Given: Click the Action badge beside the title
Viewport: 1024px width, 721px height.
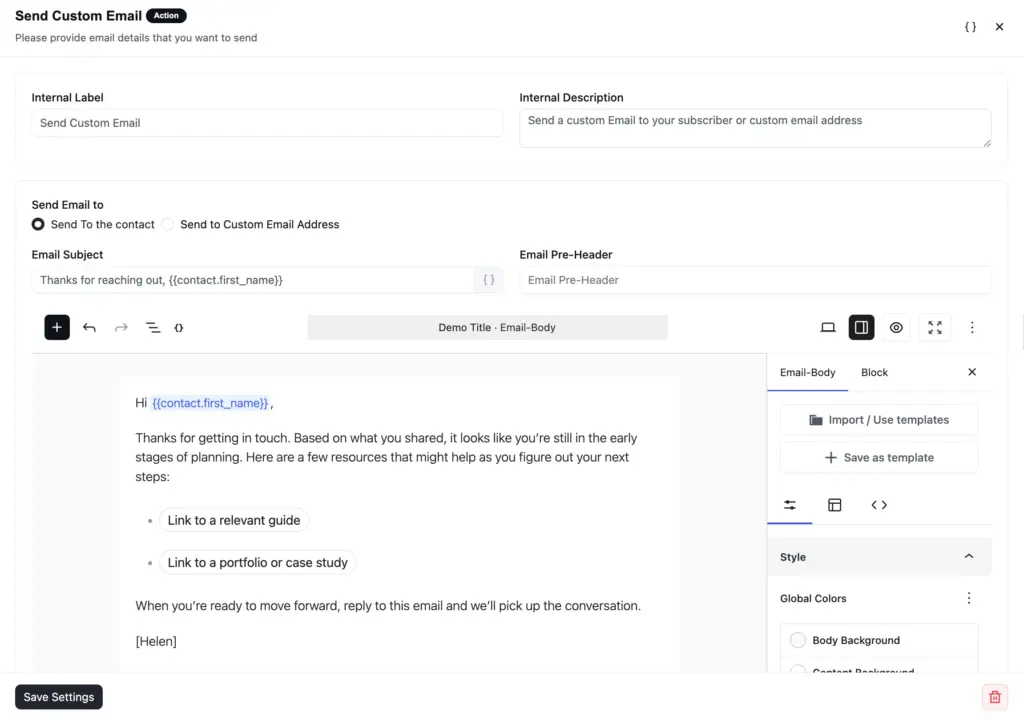Looking at the screenshot, I should [x=166, y=15].
